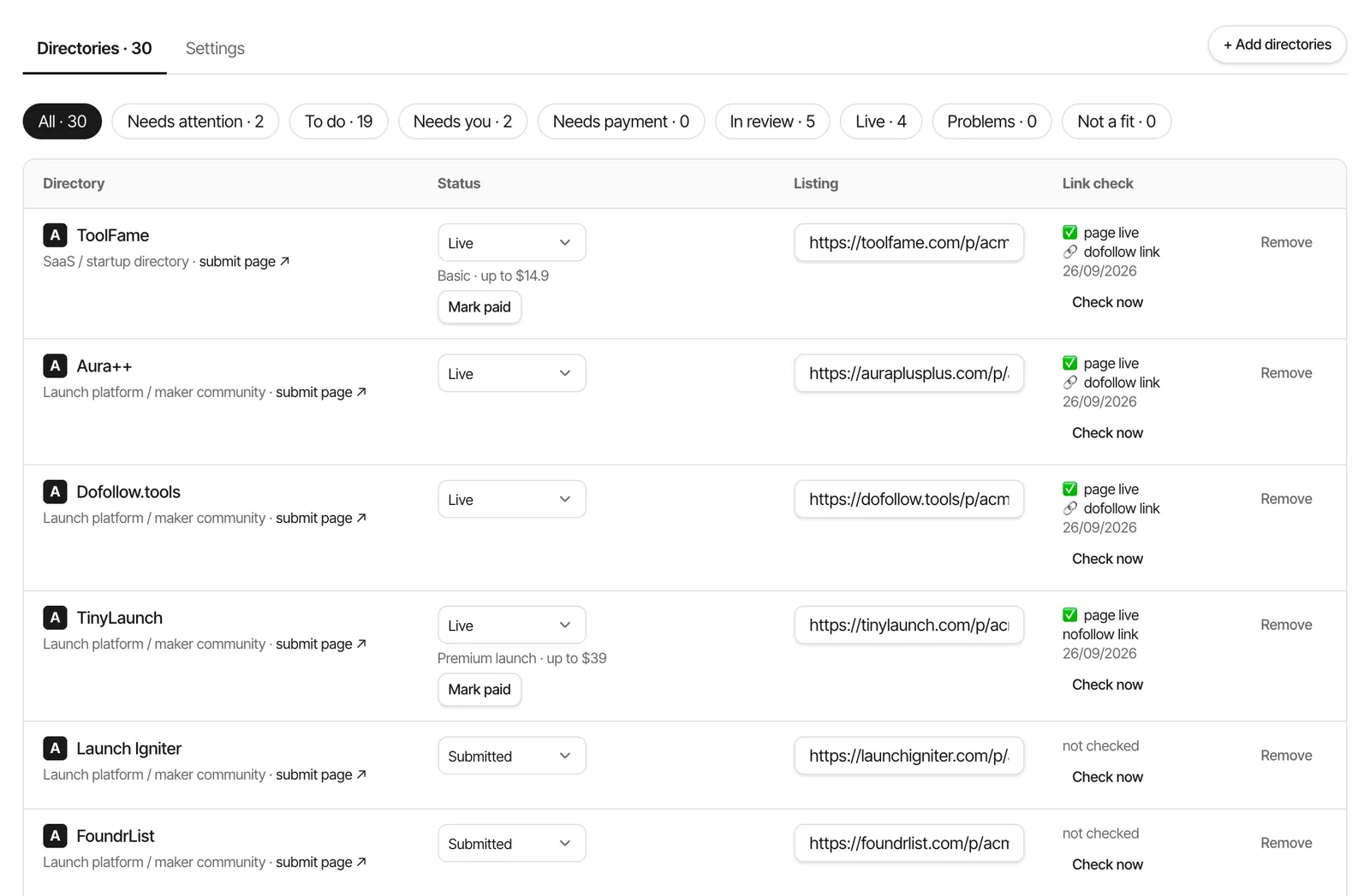
Task: Check FoundrList link now
Action: click(x=1107, y=864)
